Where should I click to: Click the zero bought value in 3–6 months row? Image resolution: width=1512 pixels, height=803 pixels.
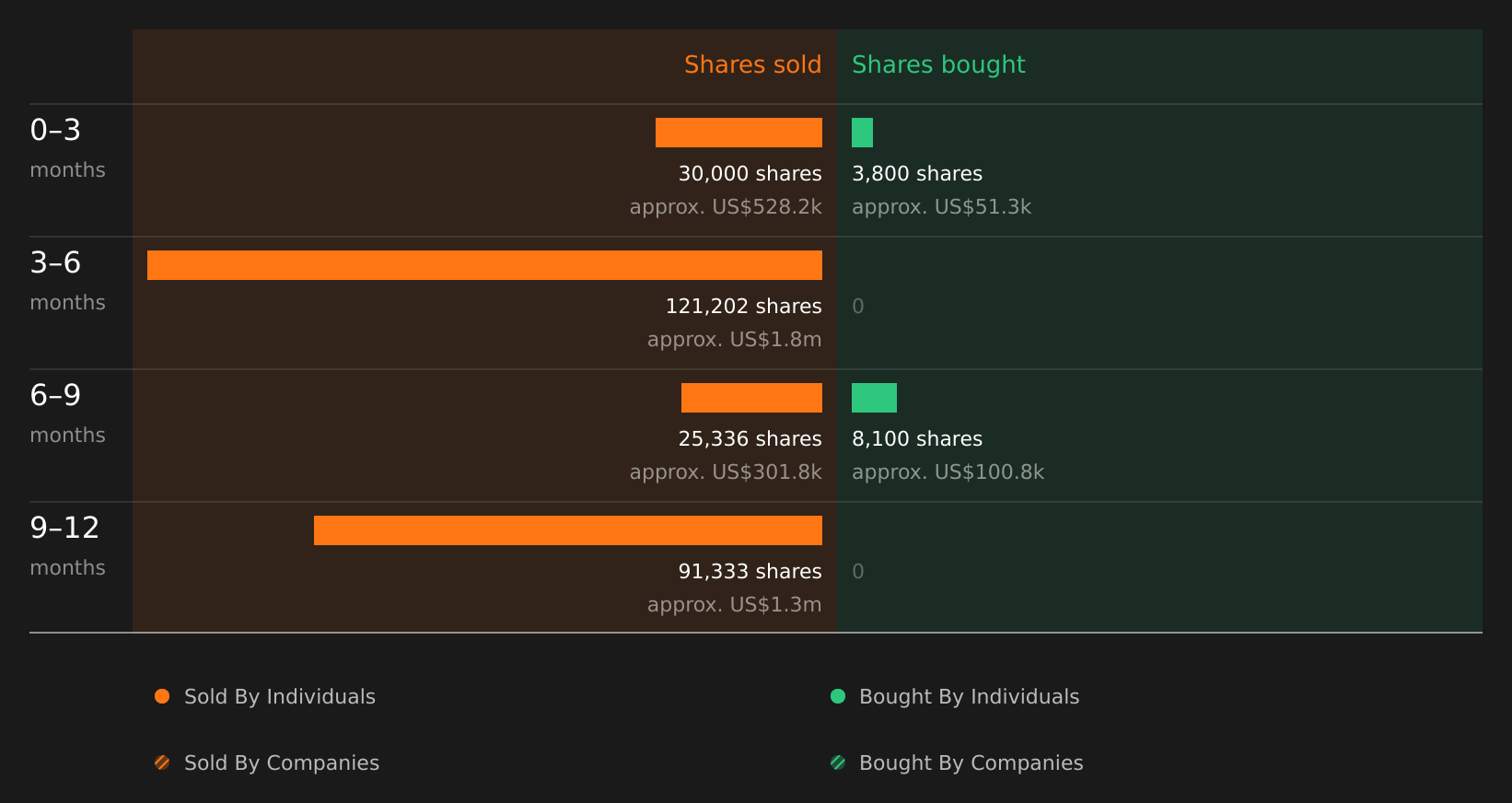point(858,307)
